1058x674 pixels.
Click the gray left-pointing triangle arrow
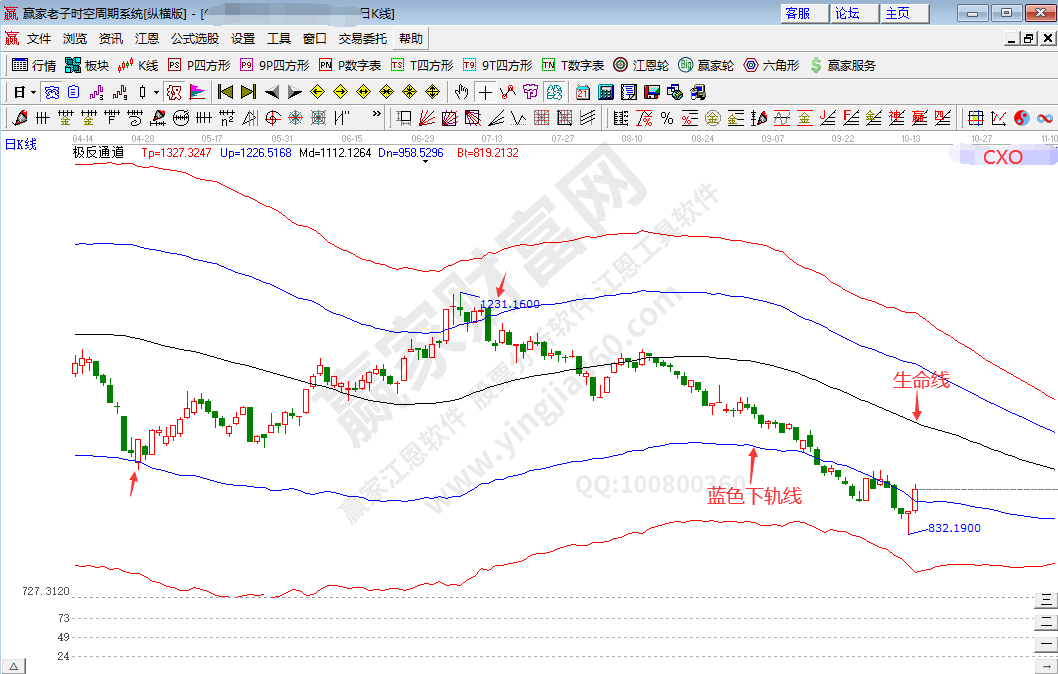[x=271, y=92]
